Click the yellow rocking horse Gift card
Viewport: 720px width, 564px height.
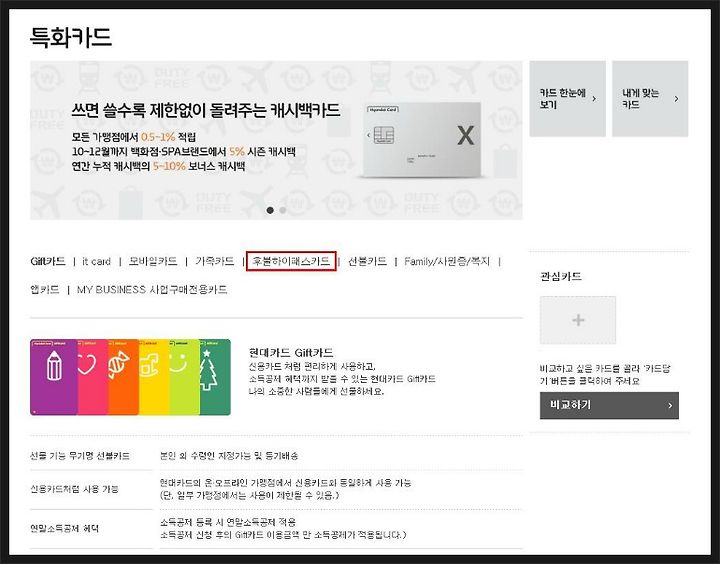point(154,377)
